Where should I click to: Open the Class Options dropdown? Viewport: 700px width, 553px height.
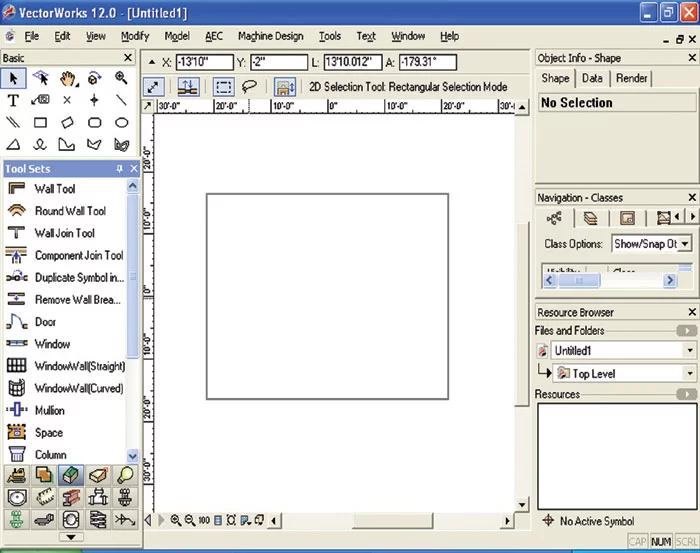pyautogui.click(x=651, y=244)
